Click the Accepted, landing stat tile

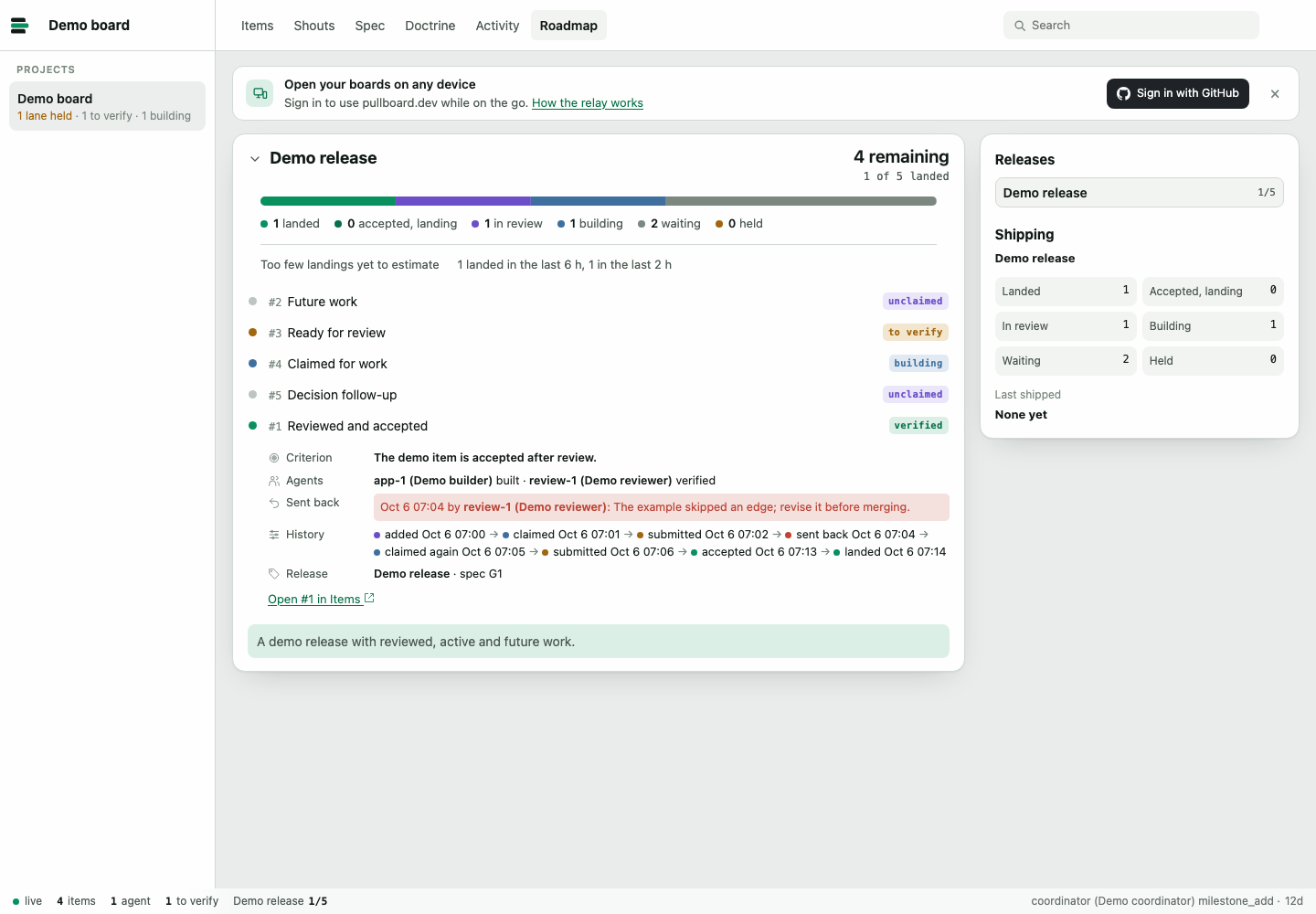coord(1213,292)
